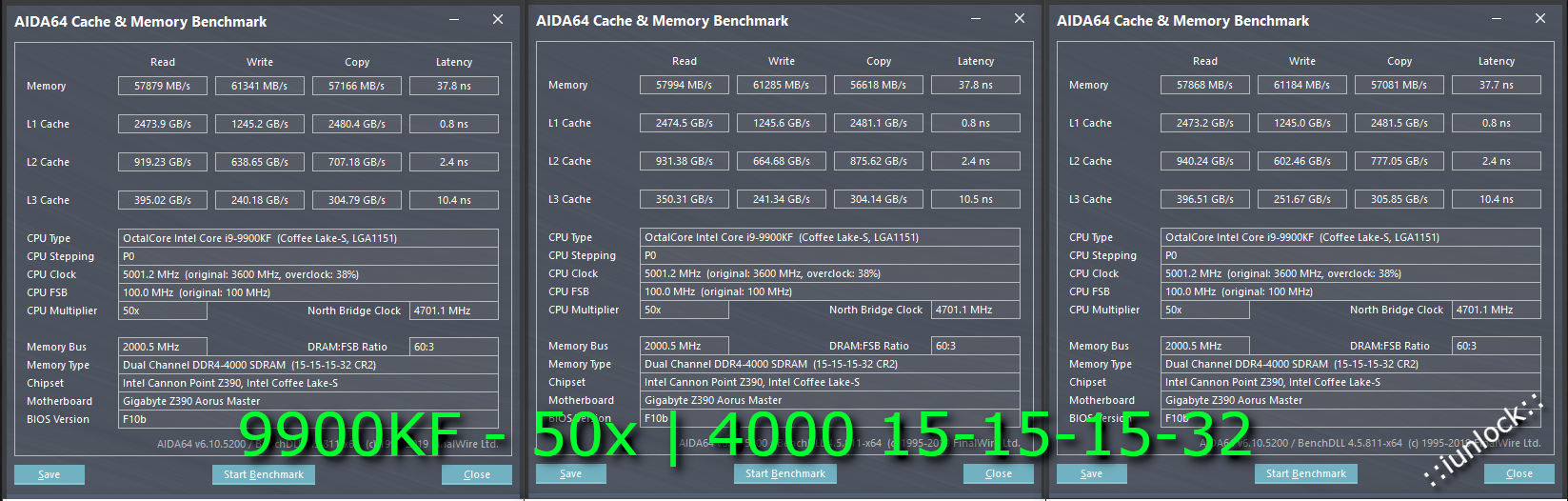Select Memory Read value 57879 MB/s

click(163, 86)
